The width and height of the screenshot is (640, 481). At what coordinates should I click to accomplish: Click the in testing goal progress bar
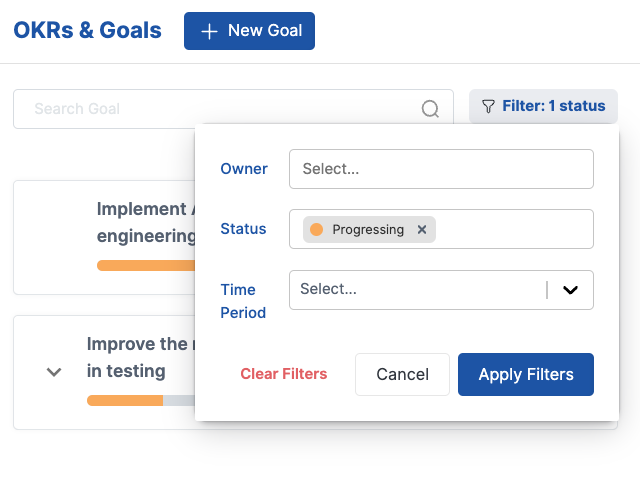141,401
